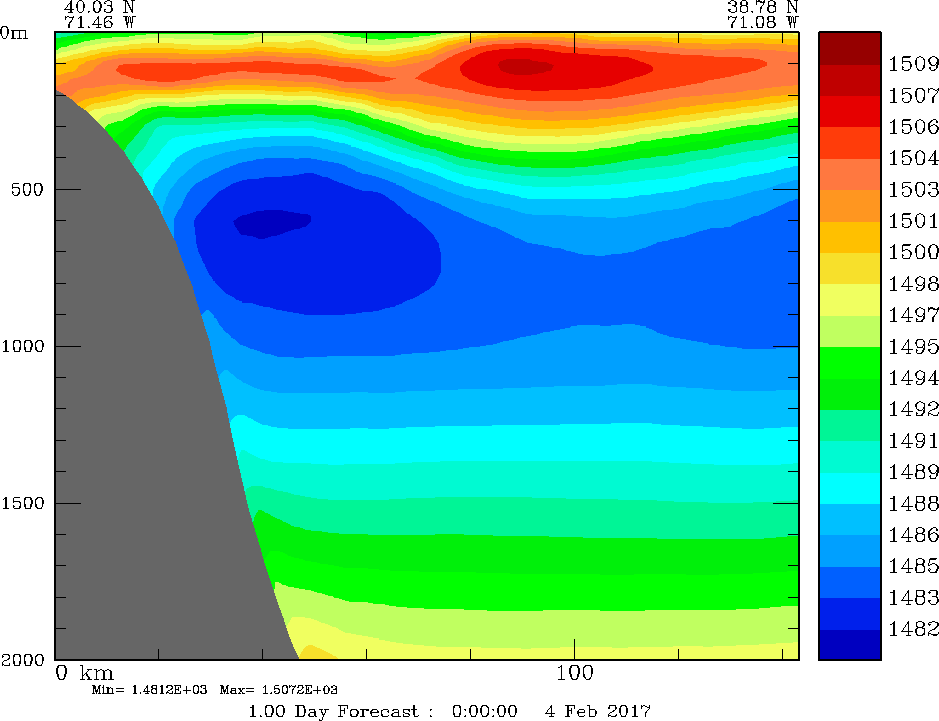Select the 38.78 N ending latitude text

[762, 6]
